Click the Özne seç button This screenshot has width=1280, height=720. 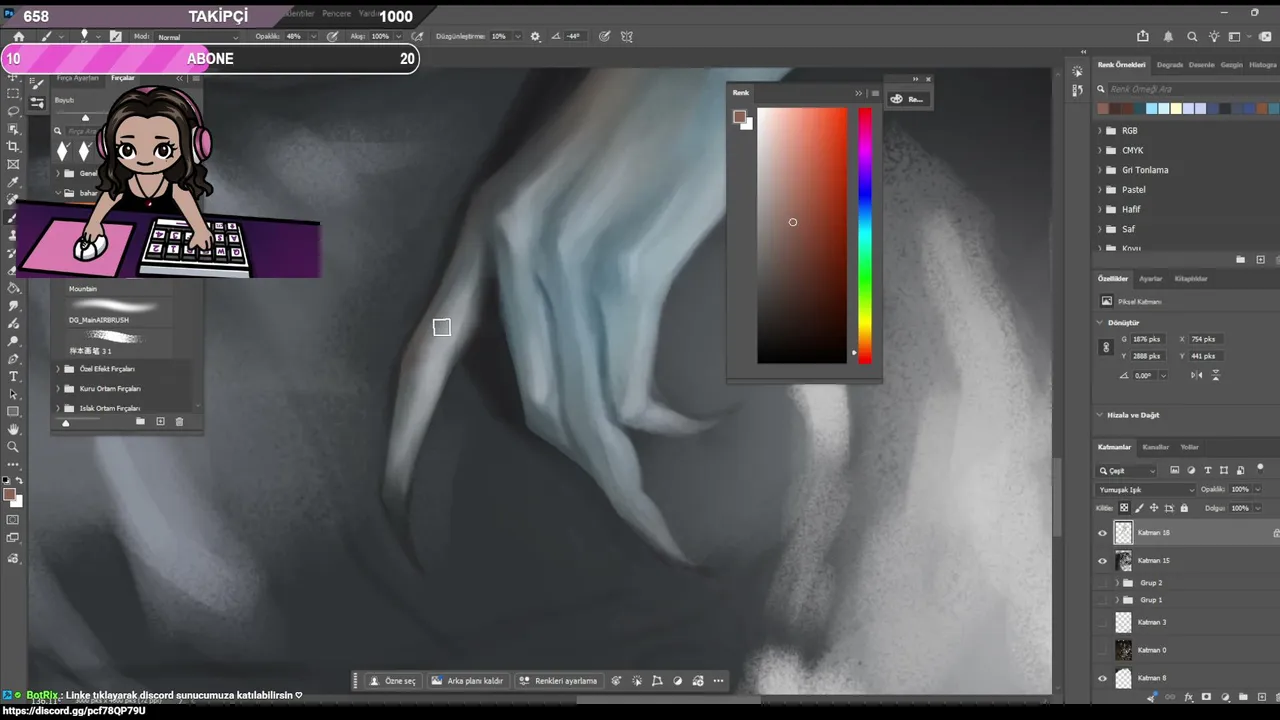pos(392,681)
